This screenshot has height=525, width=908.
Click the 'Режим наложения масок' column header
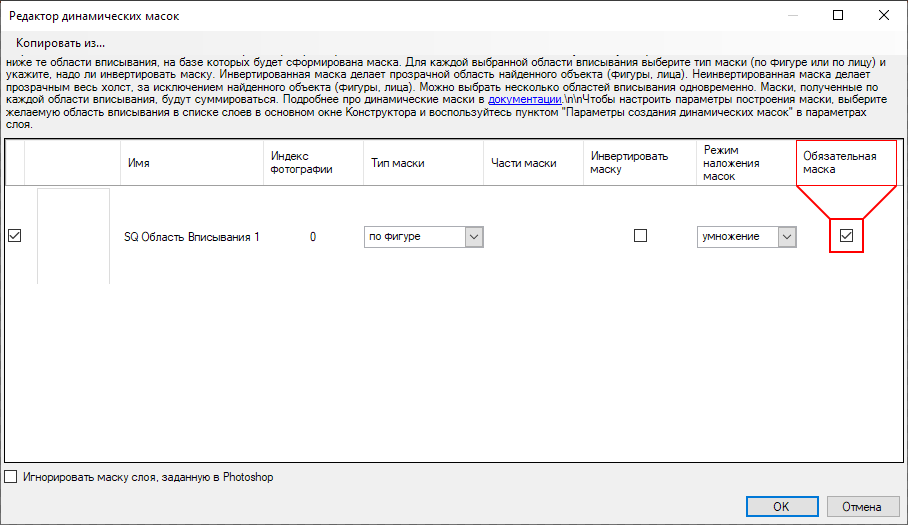click(746, 163)
